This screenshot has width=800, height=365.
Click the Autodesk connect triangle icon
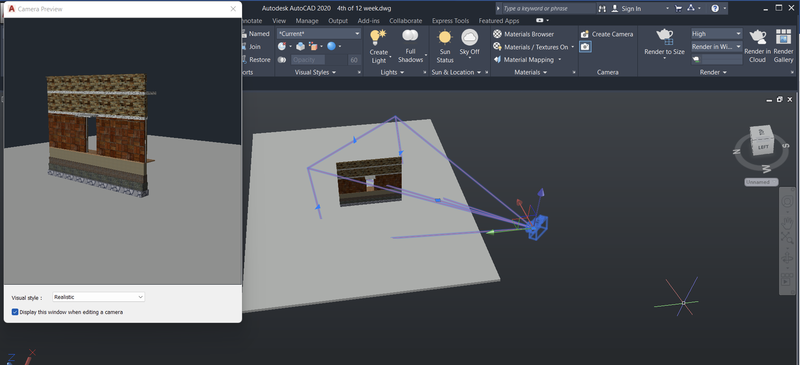pos(690,8)
